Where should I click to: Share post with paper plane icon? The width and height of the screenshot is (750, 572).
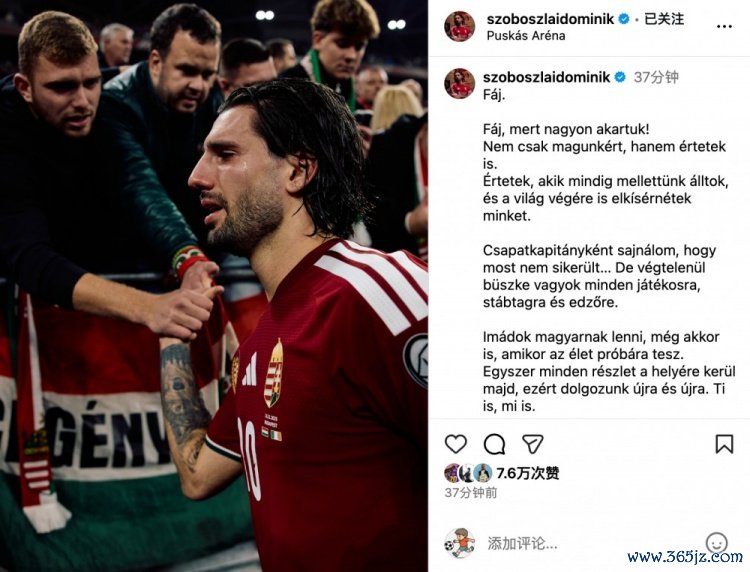[532, 444]
